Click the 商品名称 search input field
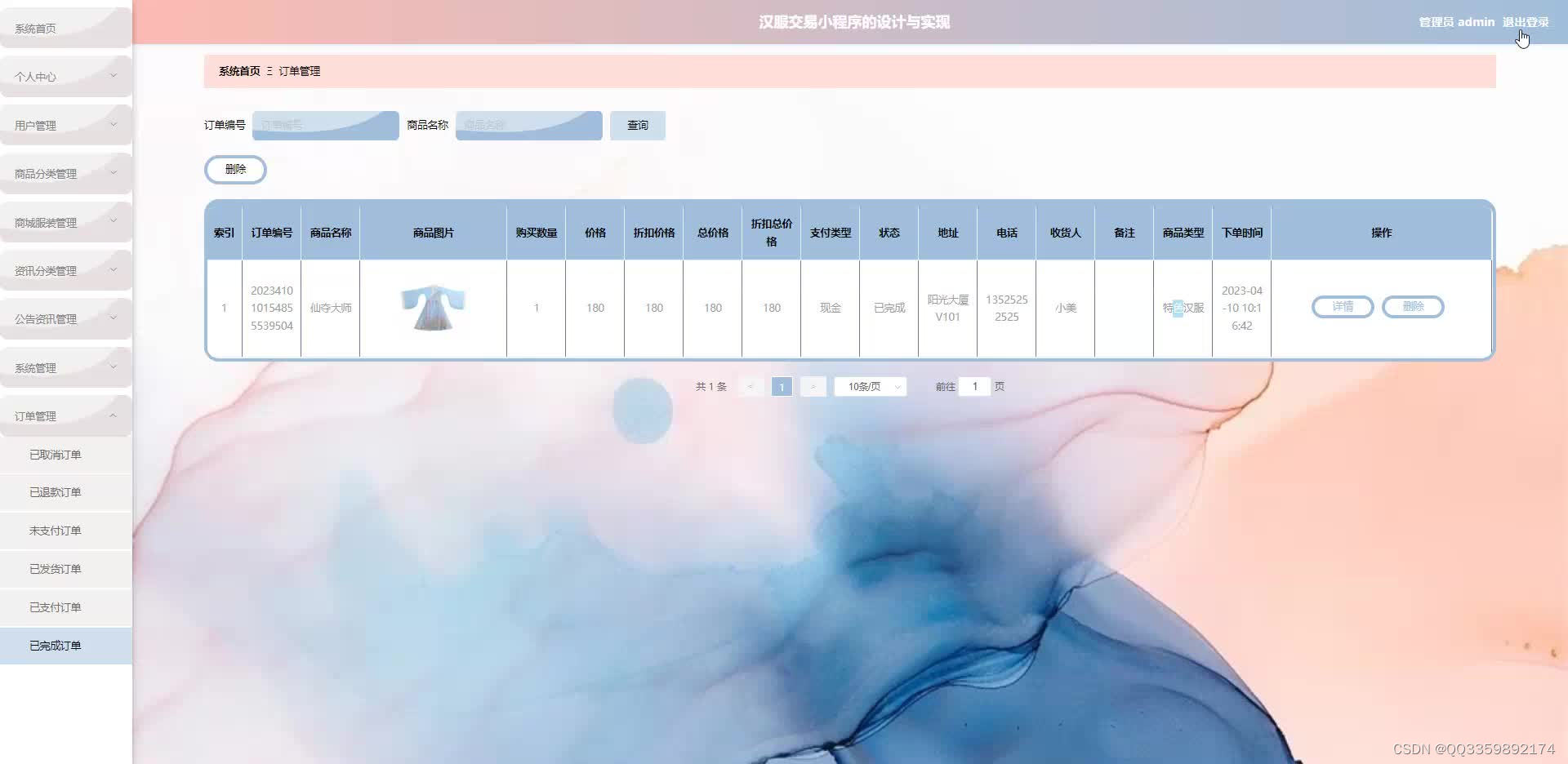 pos(529,126)
